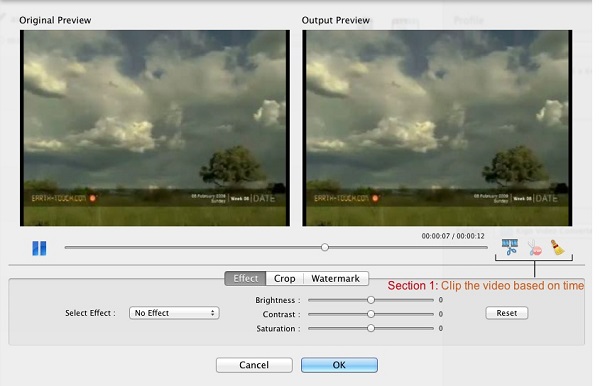Click the Contrast value 0

[x=441, y=314]
